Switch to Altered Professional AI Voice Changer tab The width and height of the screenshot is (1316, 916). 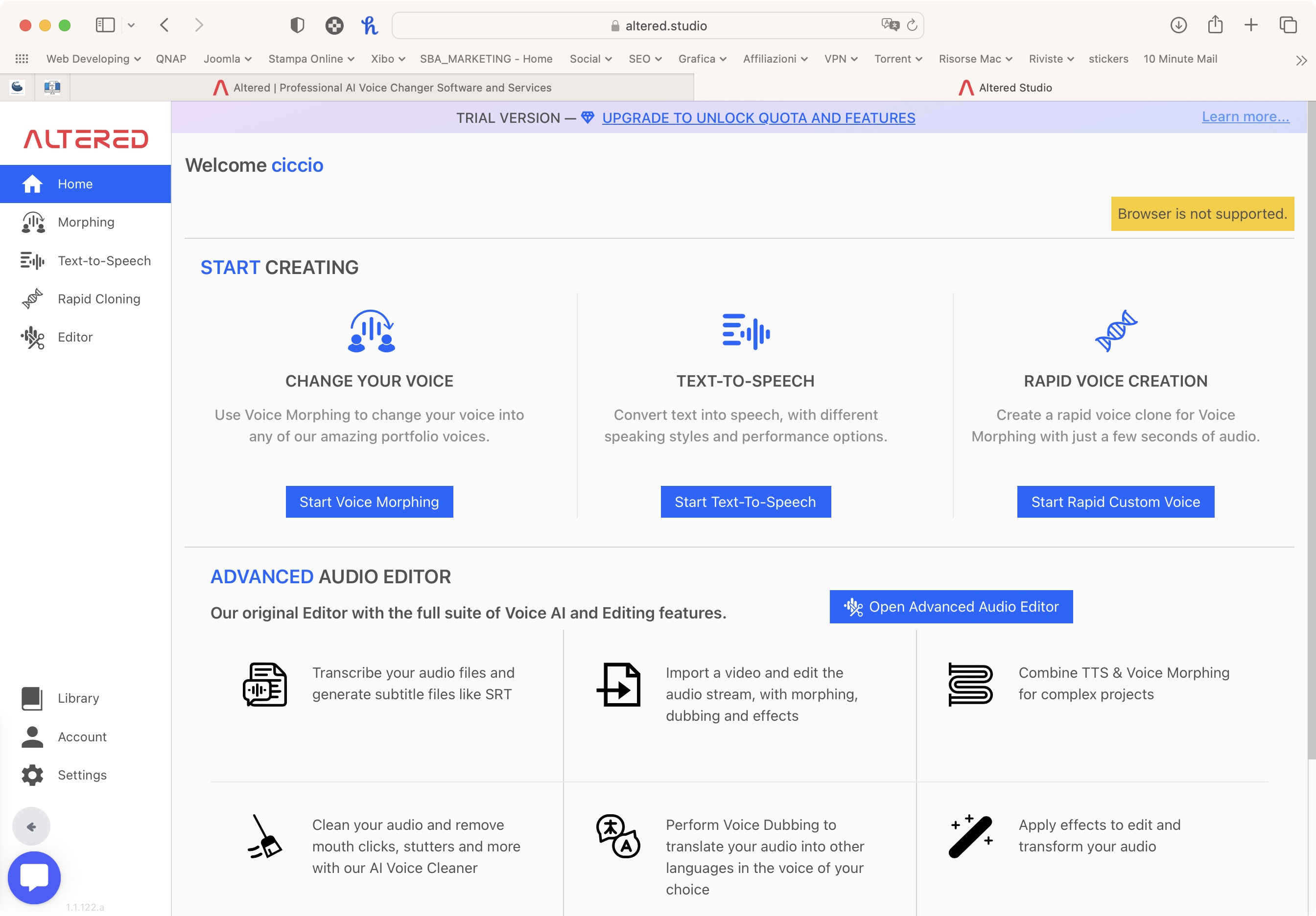tap(382, 88)
